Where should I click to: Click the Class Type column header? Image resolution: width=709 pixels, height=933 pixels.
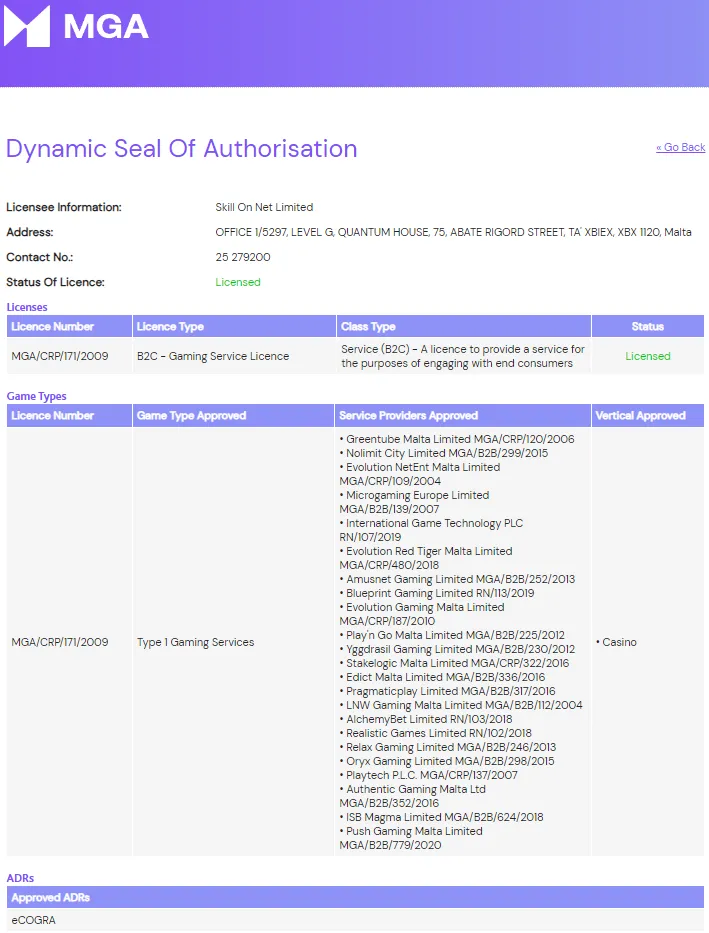[x=368, y=327]
